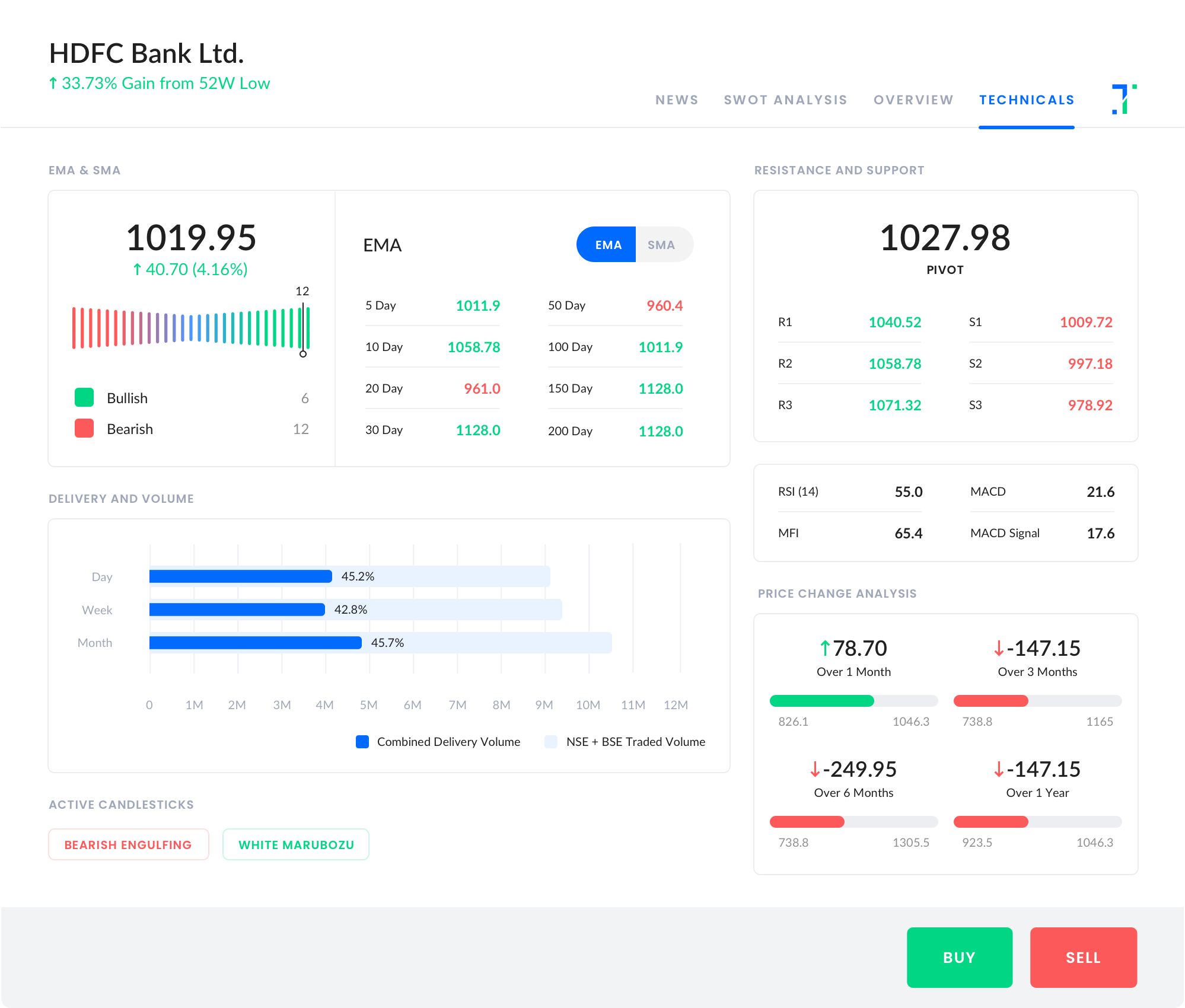Click the 1305.5 six-month high value
The width and height of the screenshot is (1185, 1008).
pyautogui.click(x=910, y=843)
